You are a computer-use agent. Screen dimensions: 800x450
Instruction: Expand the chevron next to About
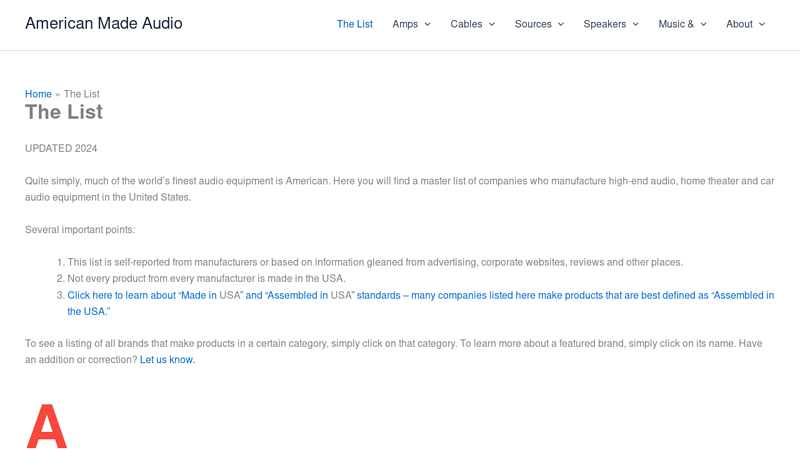(x=762, y=24)
